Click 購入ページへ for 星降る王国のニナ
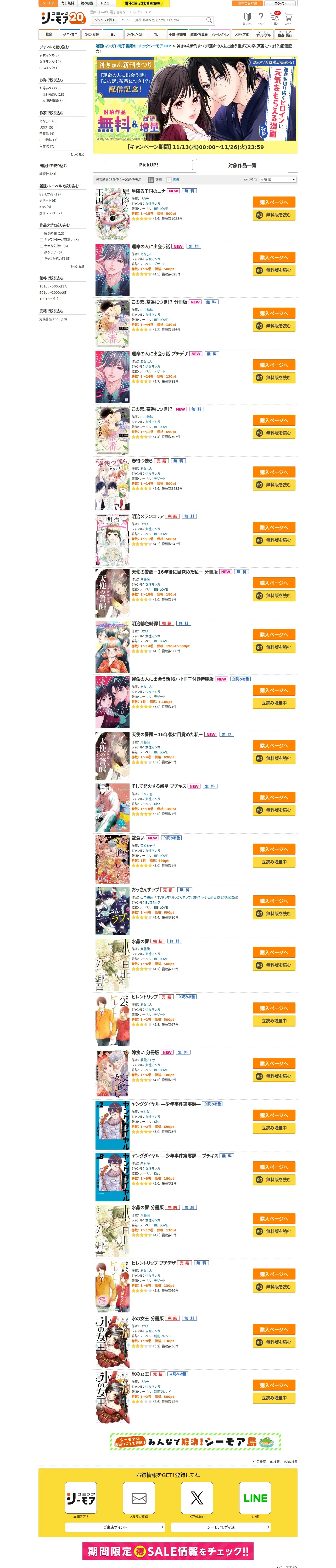336x1568 pixels. (274, 202)
